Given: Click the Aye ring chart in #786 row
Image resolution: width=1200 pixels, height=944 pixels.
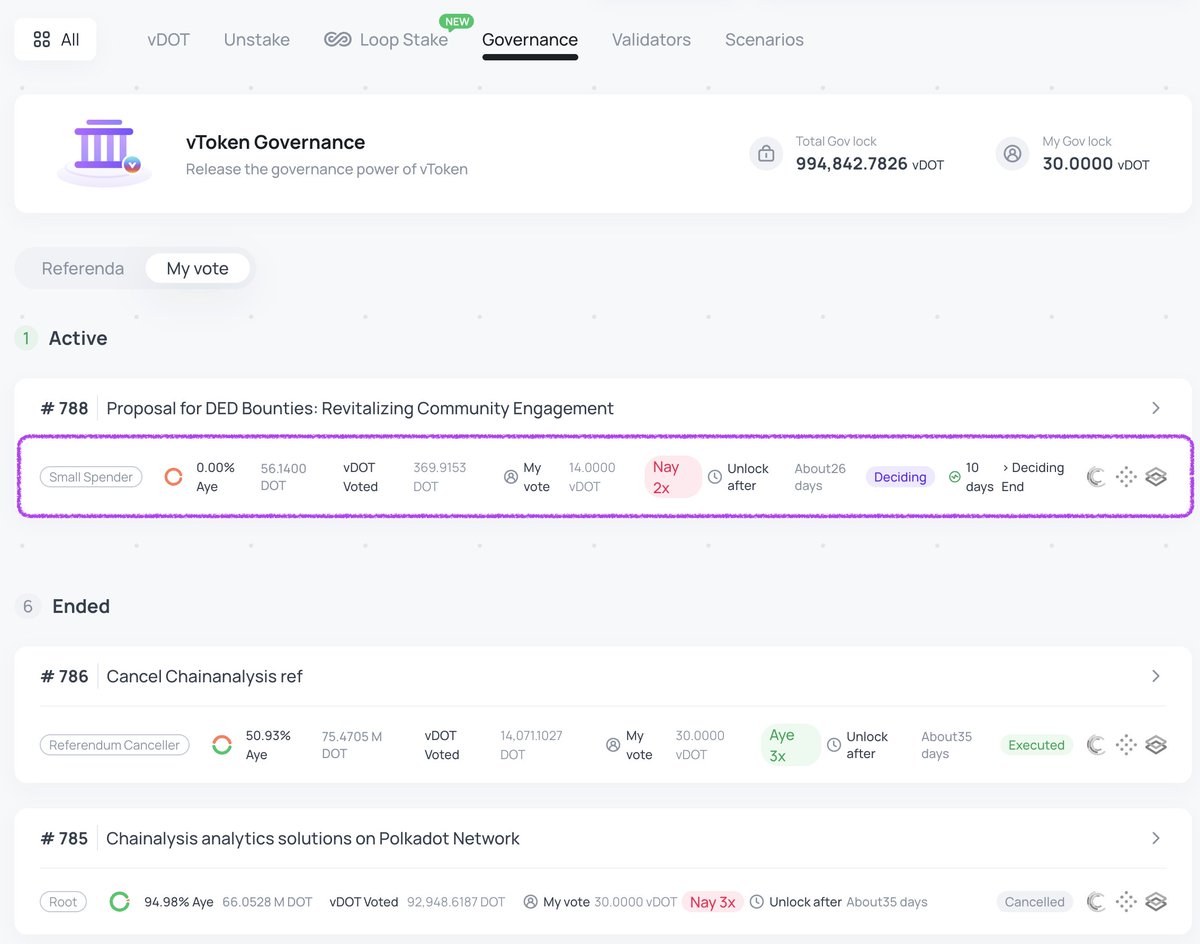Looking at the screenshot, I should [222, 745].
